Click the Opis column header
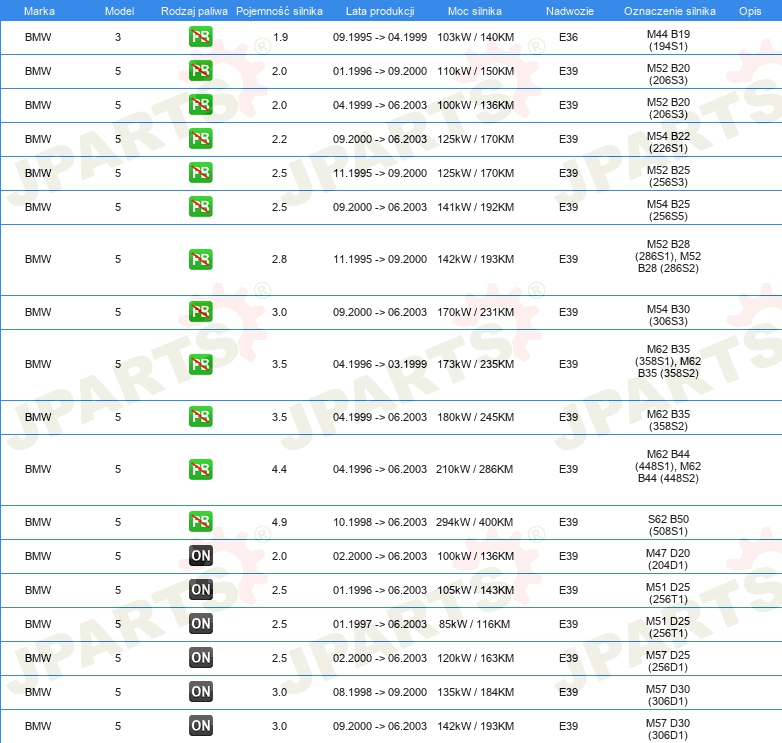The height and width of the screenshot is (743, 782). click(750, 11)
